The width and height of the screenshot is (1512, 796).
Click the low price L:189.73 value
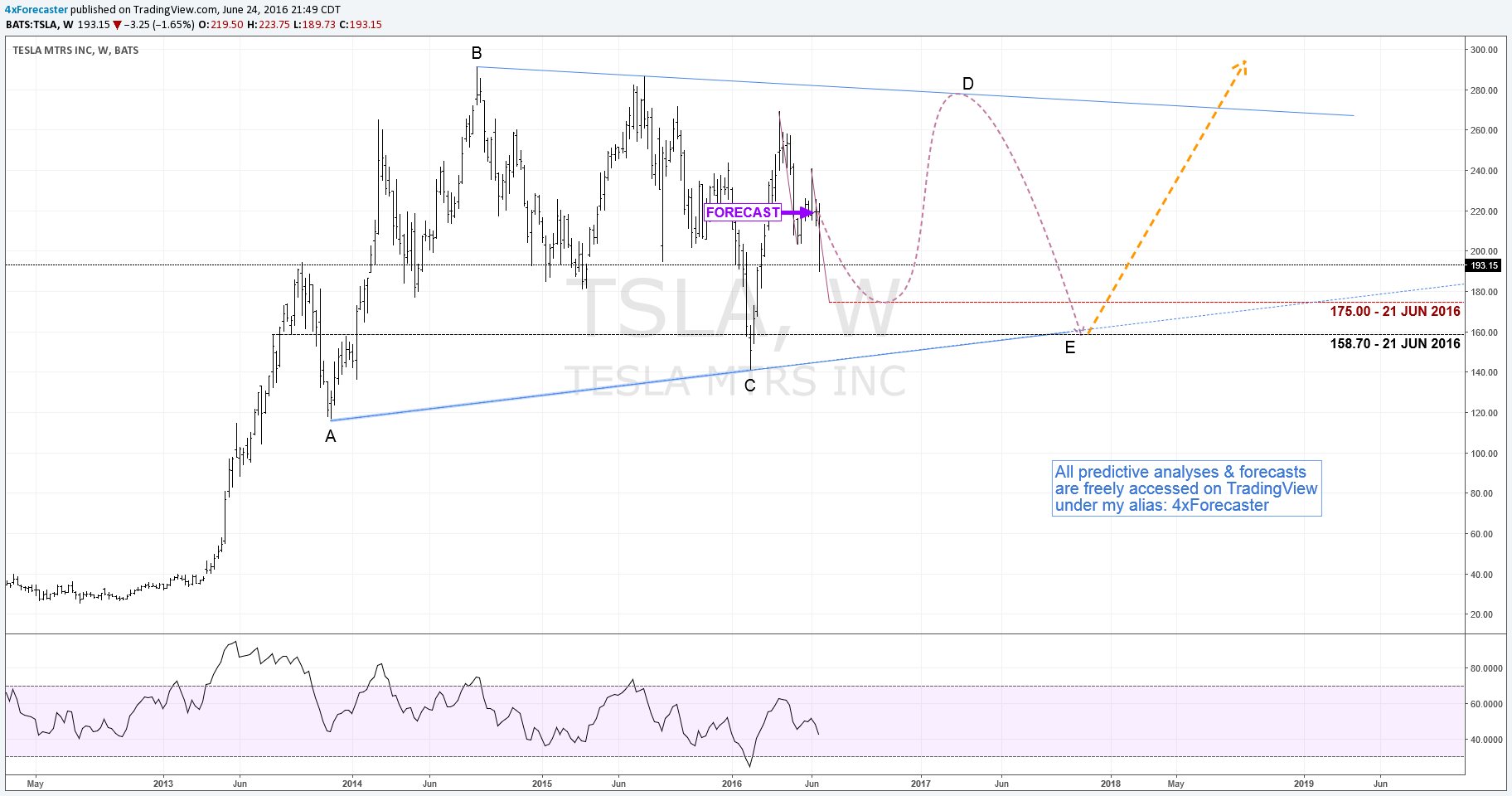tap(315, 25)
